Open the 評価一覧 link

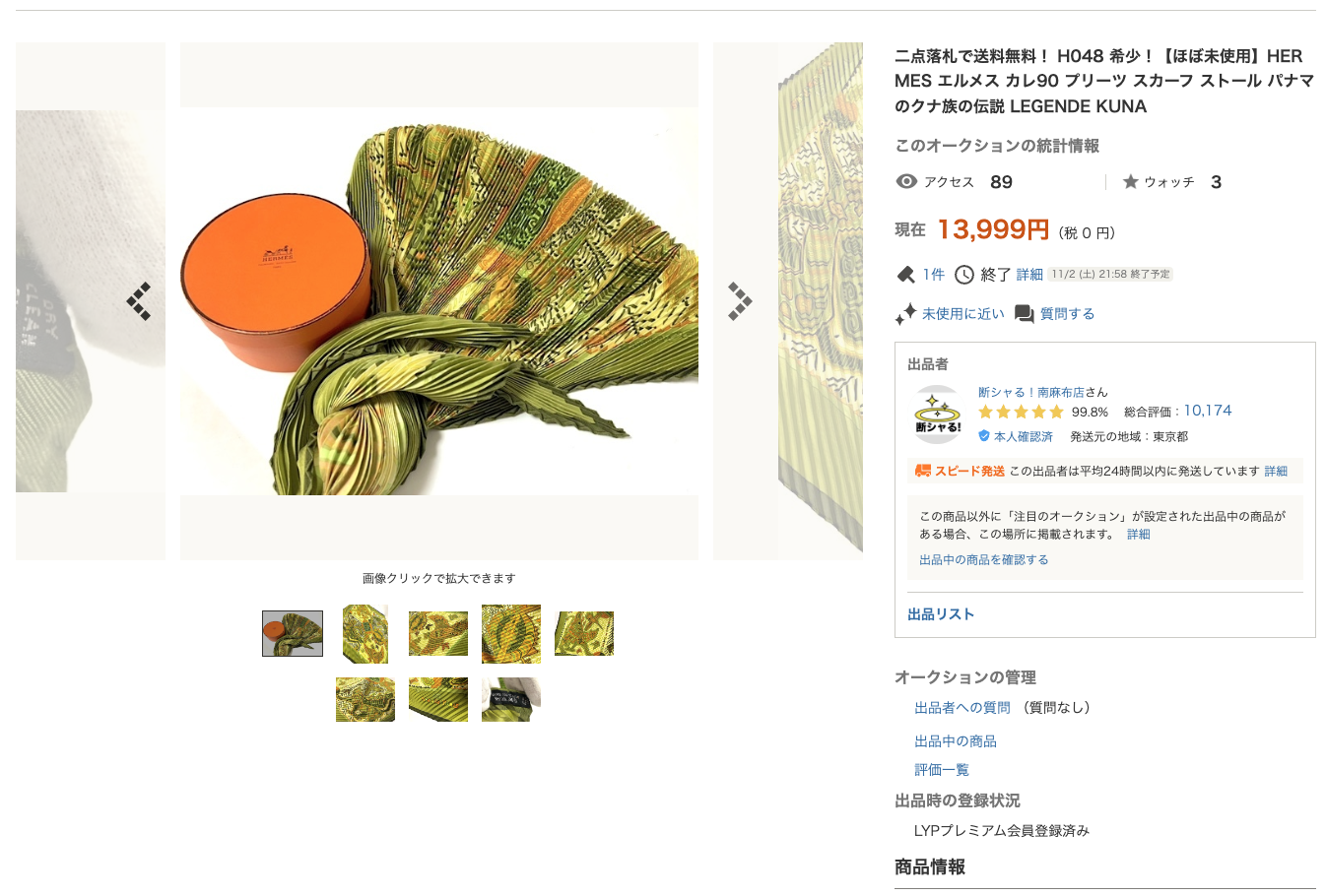point(942,769)
